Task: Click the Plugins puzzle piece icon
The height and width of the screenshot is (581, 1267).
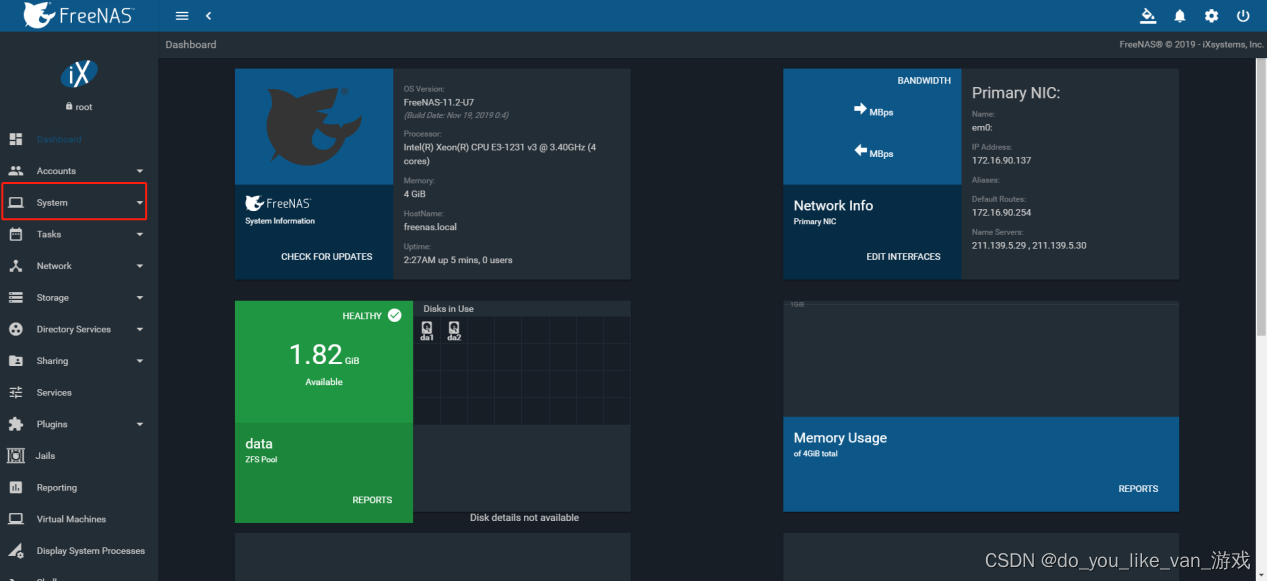Action: click(x=15, y=424)
